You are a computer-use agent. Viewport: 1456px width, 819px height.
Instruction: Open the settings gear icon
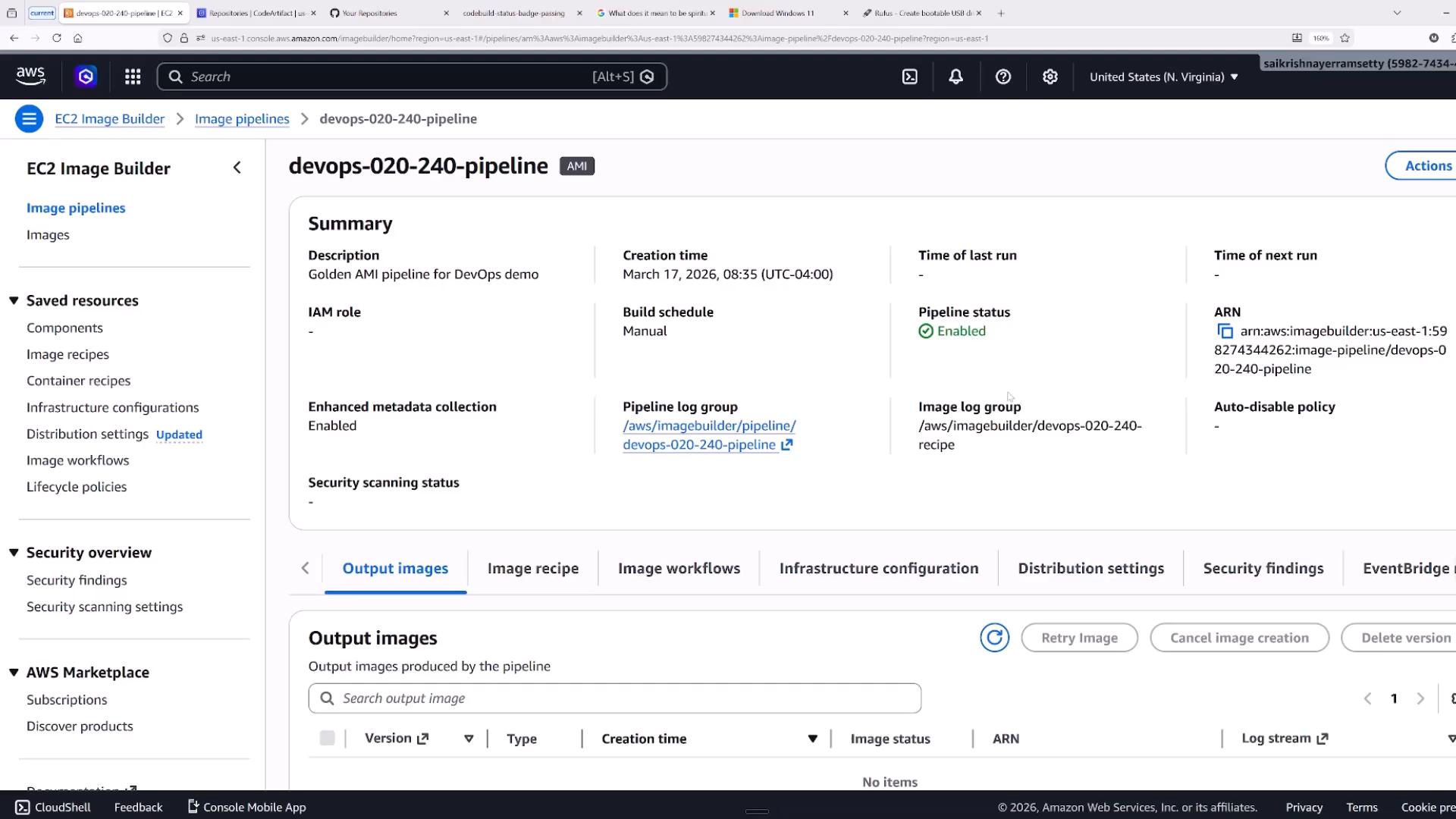[1050, 77]
